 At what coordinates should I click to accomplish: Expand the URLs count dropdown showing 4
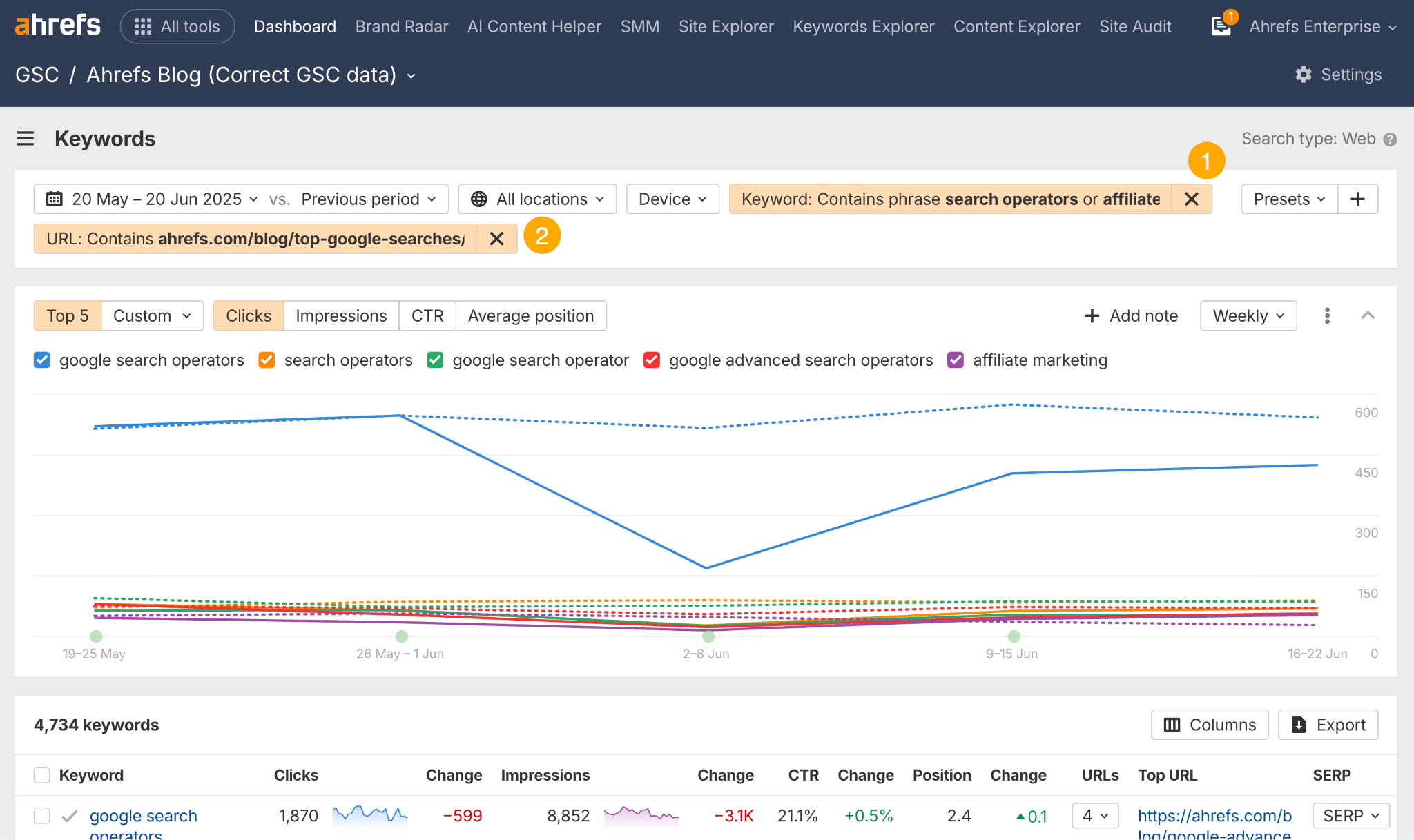click(1095, 815)
